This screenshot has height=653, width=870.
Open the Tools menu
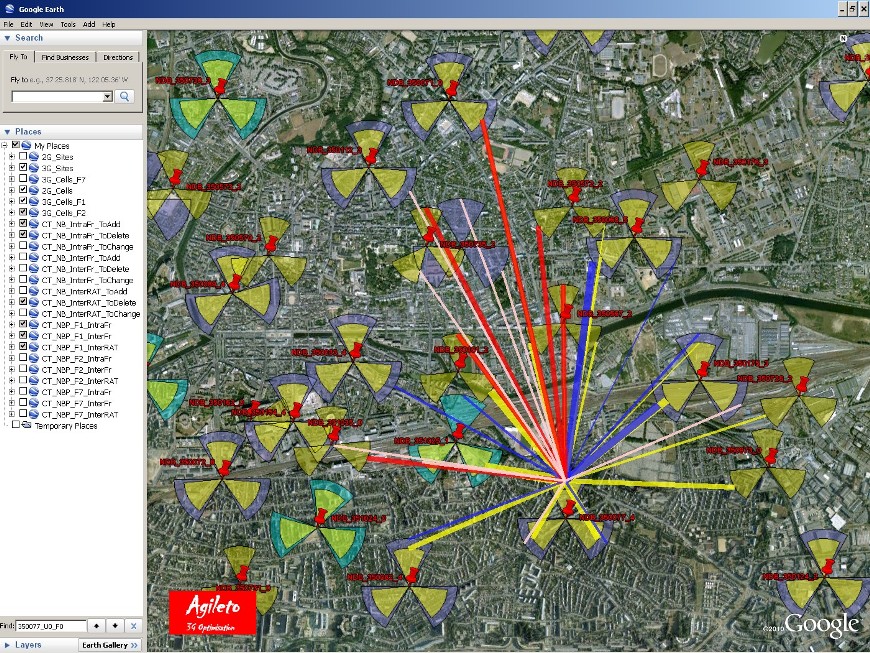pyautogui.click(x=67, y=23)
